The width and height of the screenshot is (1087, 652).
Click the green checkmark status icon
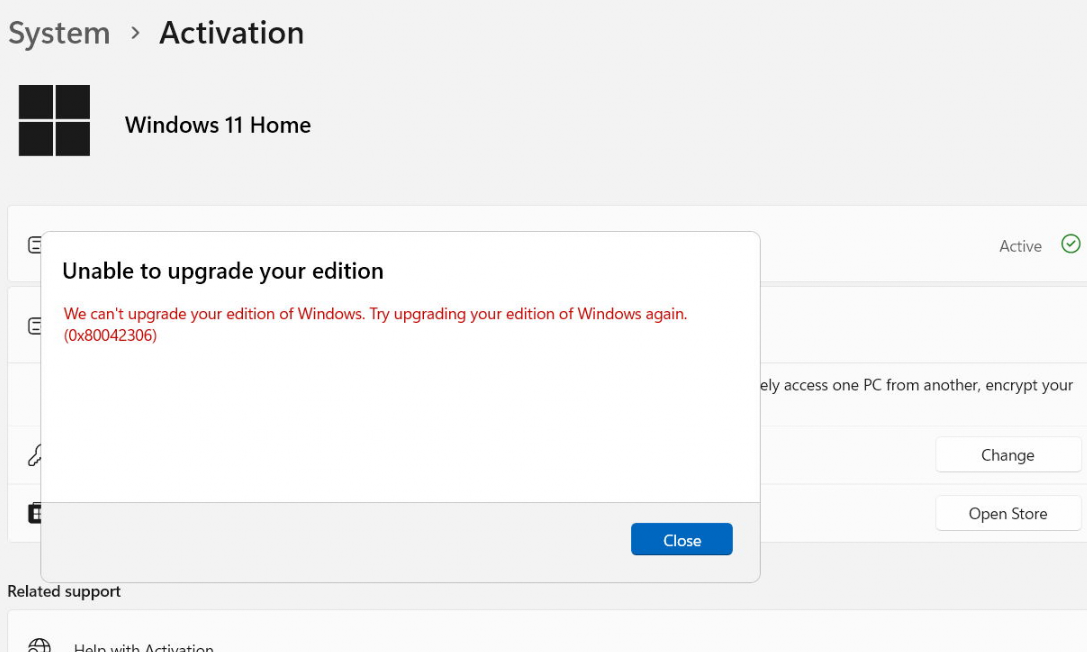(x=1070, y=244)
